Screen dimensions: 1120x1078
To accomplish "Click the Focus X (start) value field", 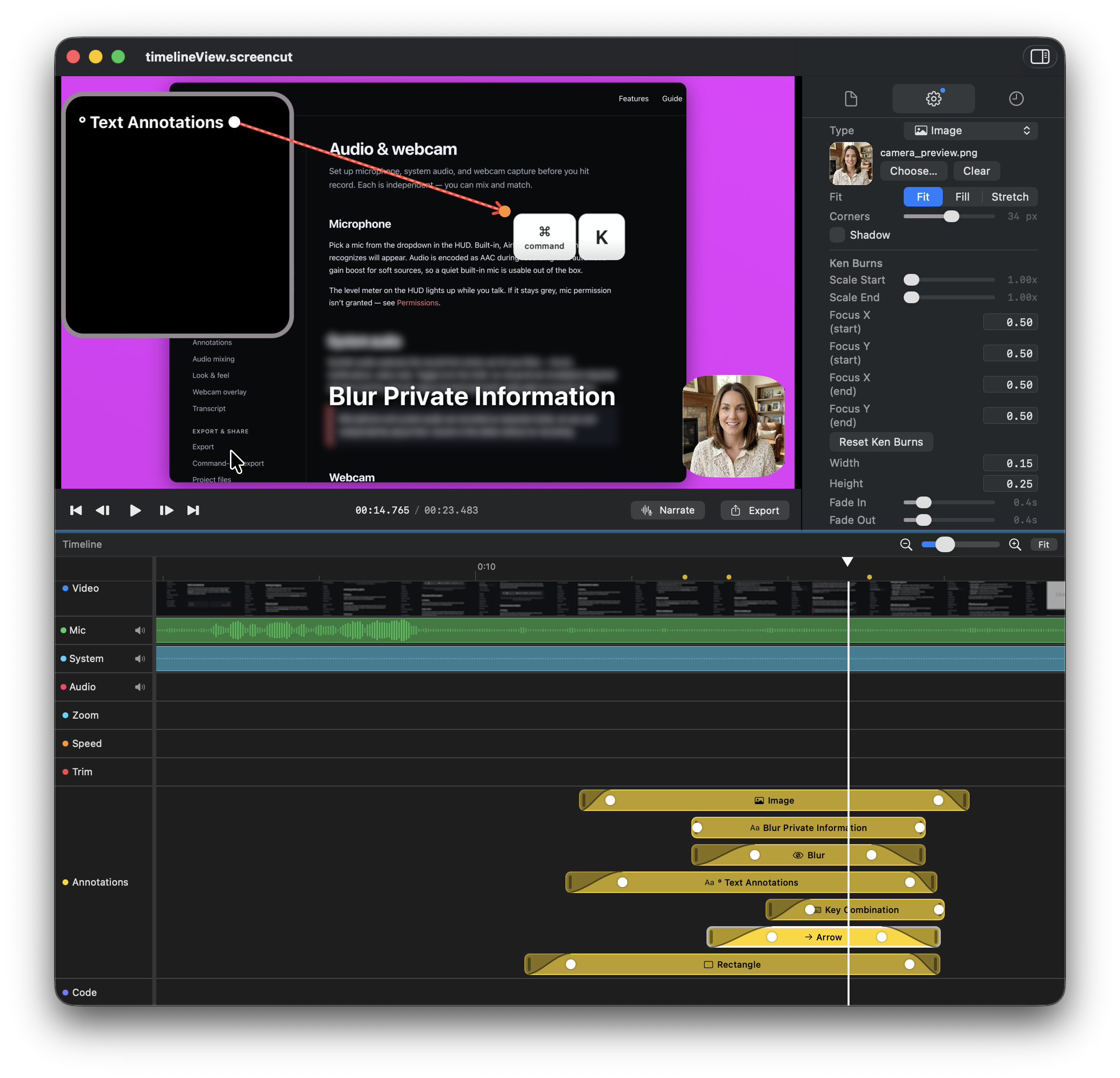I will [1010, 322].
